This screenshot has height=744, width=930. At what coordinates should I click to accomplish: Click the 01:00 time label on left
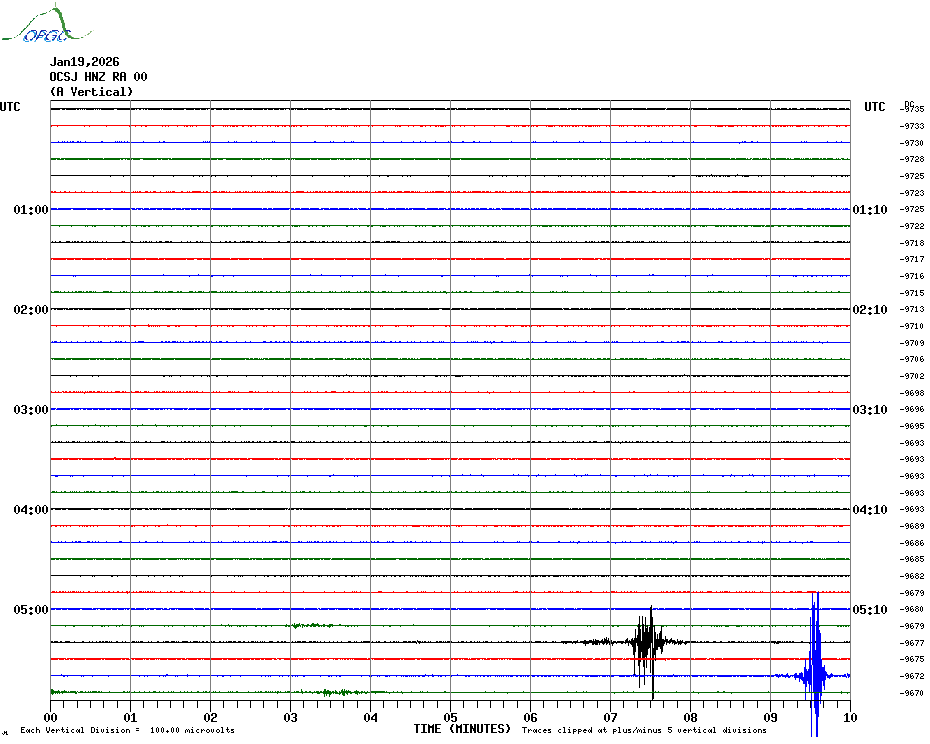(x=31, y=210)
